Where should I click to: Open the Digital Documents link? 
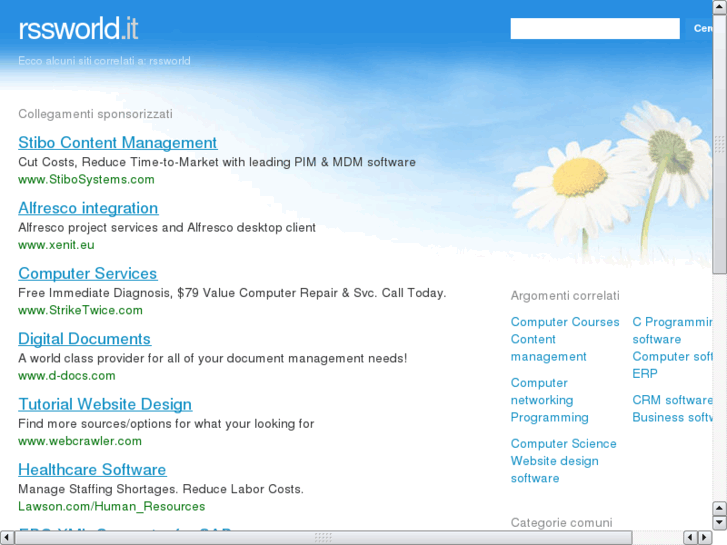click(x=84, y=339)
